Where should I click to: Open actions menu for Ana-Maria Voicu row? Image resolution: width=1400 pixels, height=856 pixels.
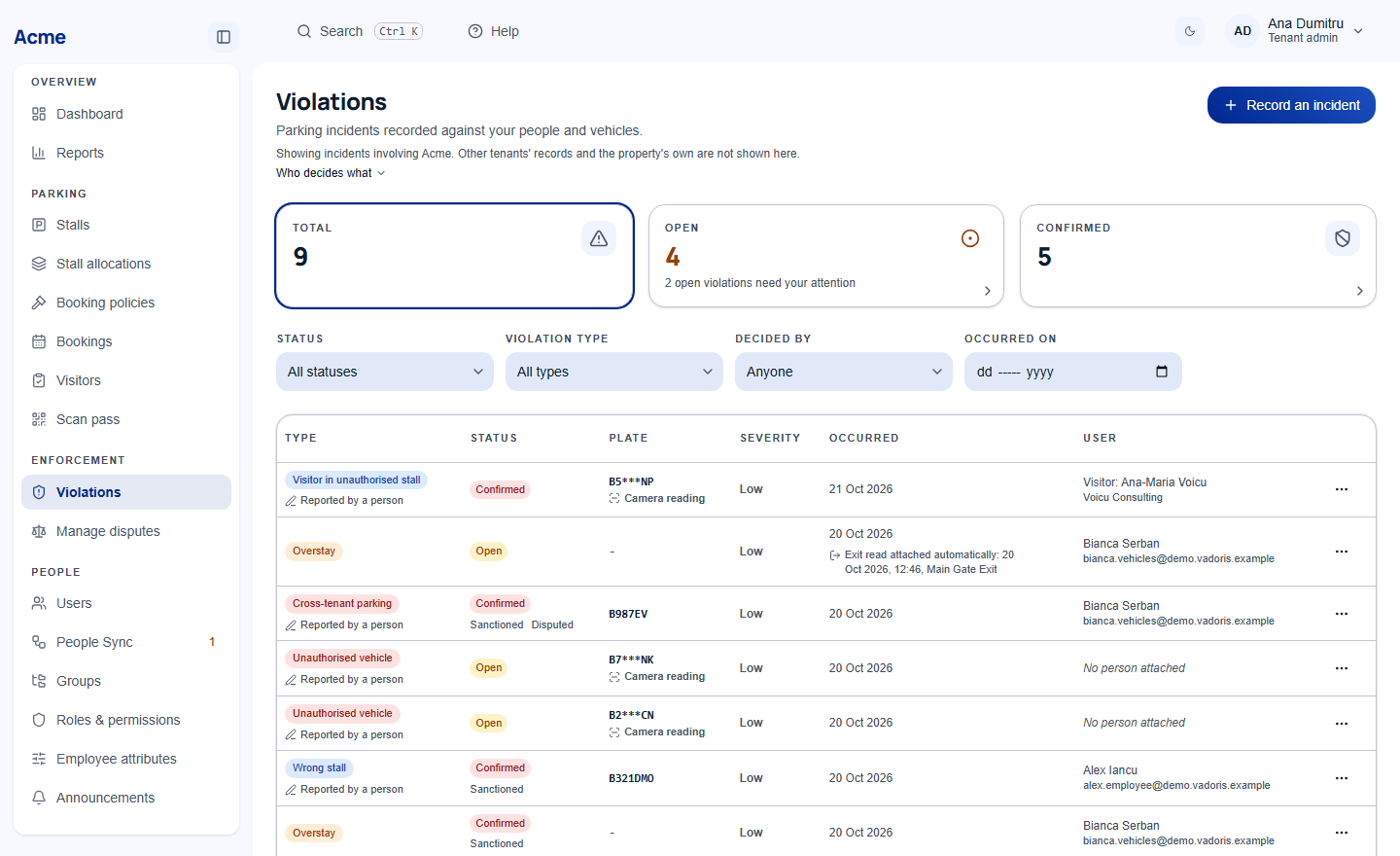[1342, 489]
